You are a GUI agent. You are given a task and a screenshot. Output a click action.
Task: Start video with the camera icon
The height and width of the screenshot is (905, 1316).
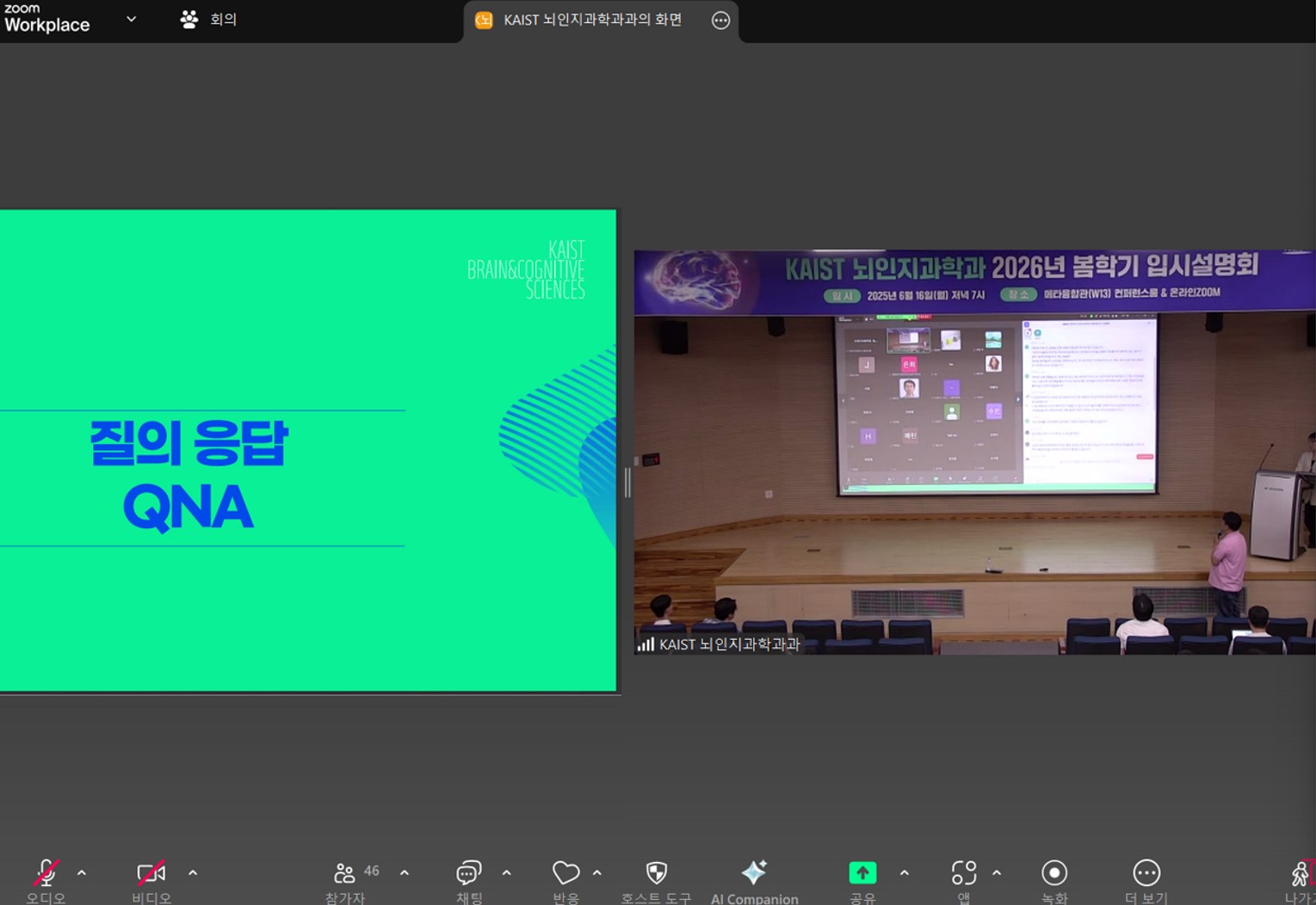tap(151, 872)
